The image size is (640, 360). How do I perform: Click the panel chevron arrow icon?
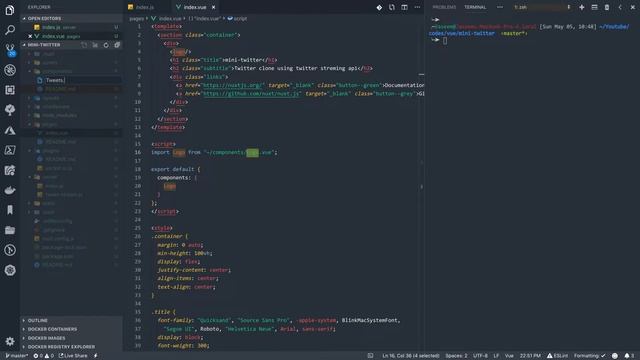620,7
